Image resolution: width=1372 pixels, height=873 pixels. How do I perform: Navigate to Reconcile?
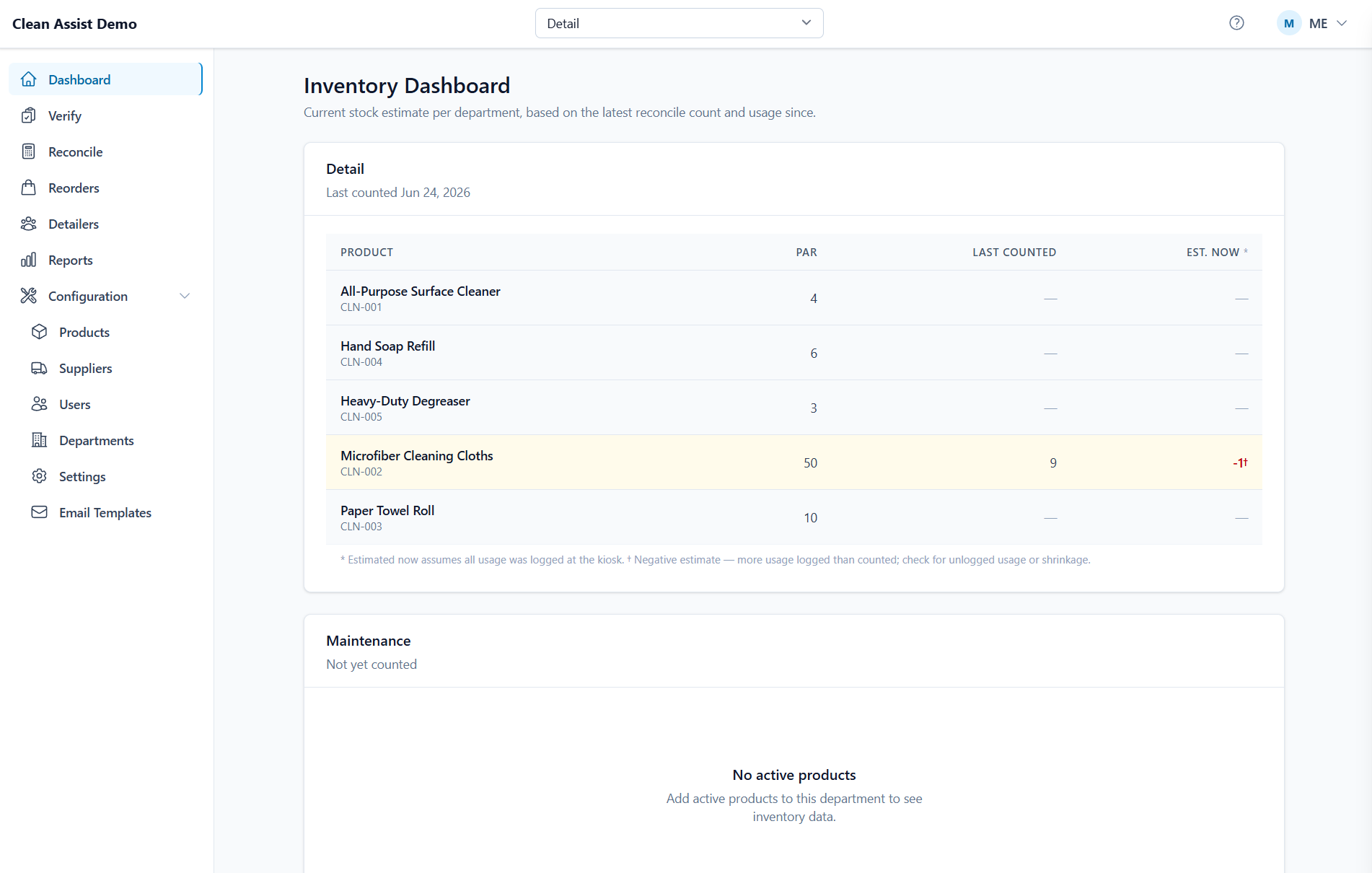tap(105, 152)
